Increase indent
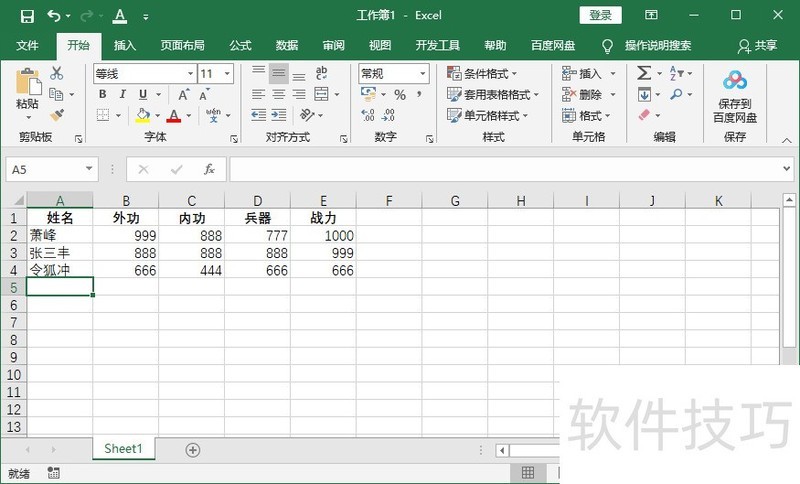The height and width of the screenshot is (484, 800). tap(279, 115)
